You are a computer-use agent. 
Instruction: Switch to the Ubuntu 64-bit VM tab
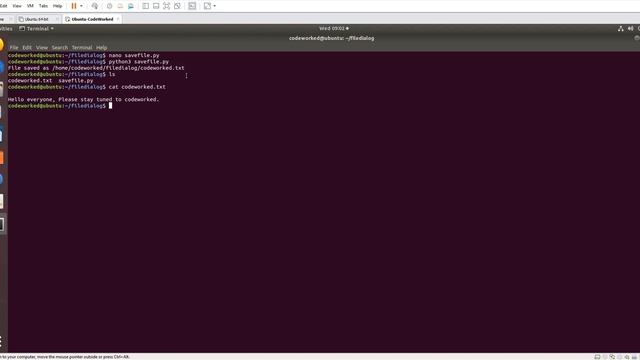pyautogui.click(x=36, y=19)
